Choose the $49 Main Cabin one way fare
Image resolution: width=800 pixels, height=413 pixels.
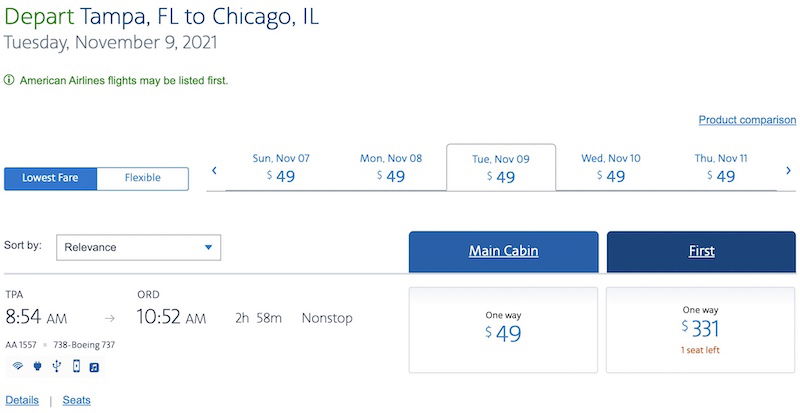click(x=503, y=330)
